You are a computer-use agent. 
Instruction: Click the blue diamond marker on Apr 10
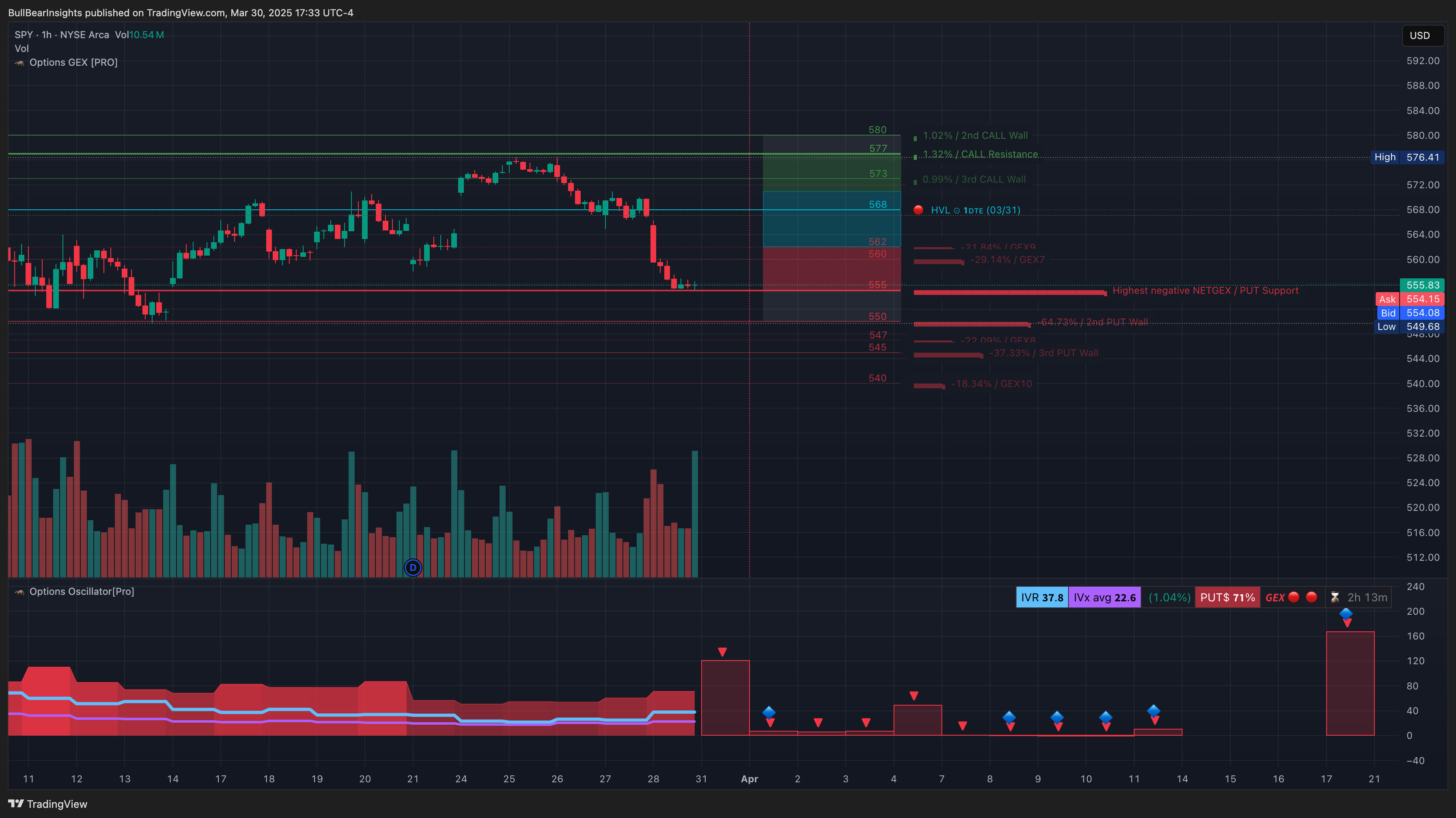click(1106, 717)
